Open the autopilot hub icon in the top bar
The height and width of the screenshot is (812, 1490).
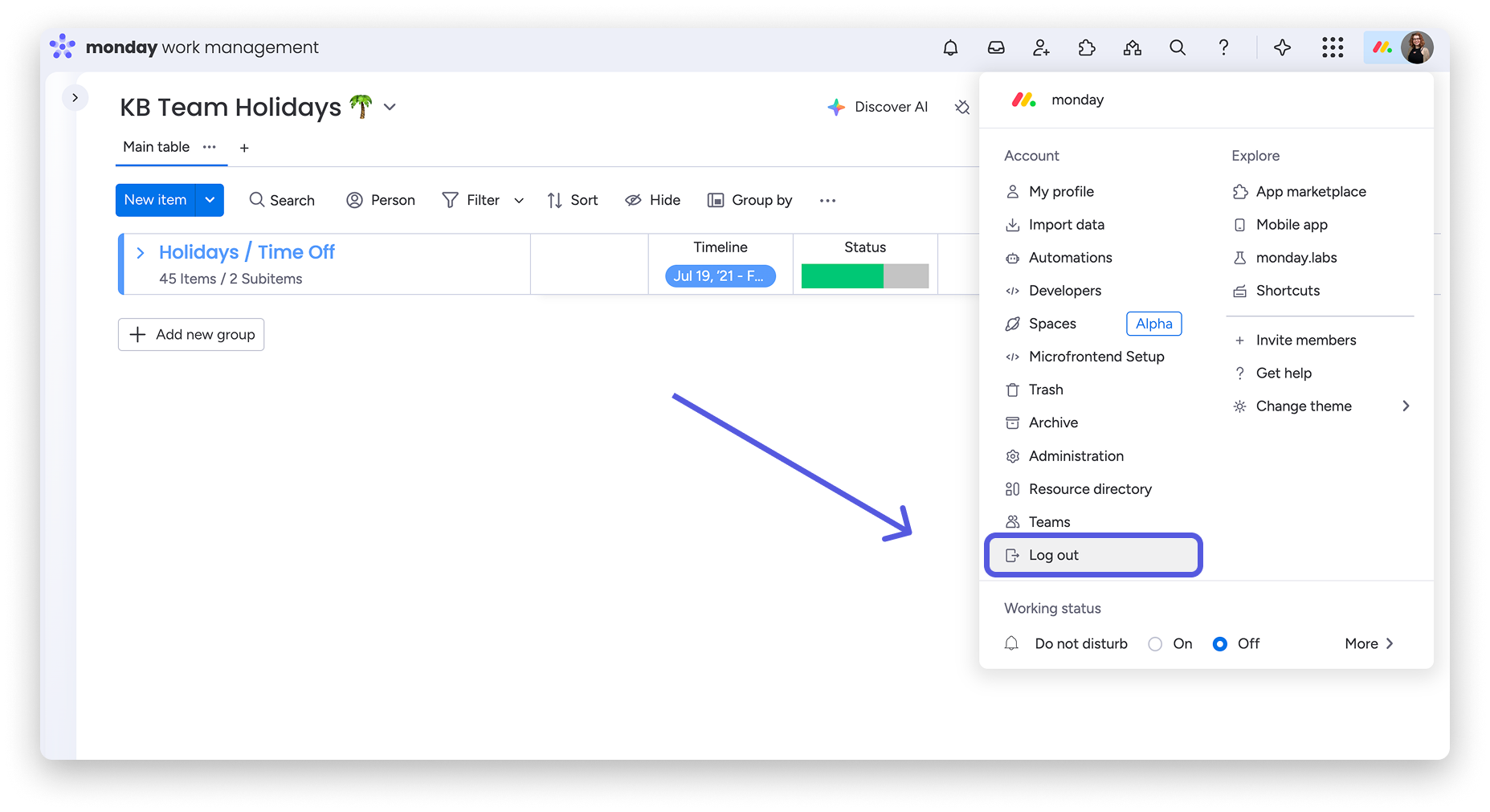[1133, 47]
